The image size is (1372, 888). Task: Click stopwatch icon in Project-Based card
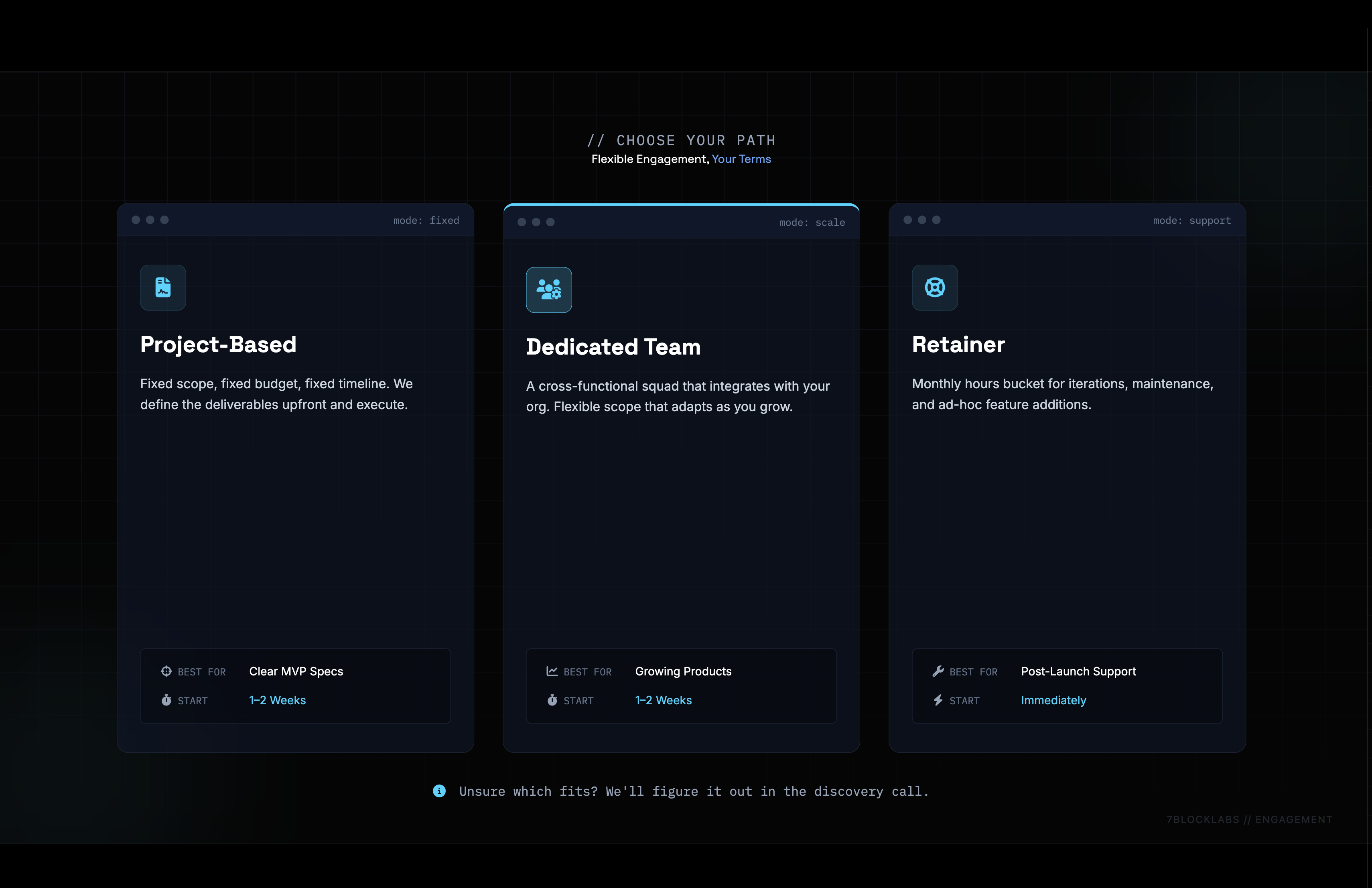(x=166, y=700)
